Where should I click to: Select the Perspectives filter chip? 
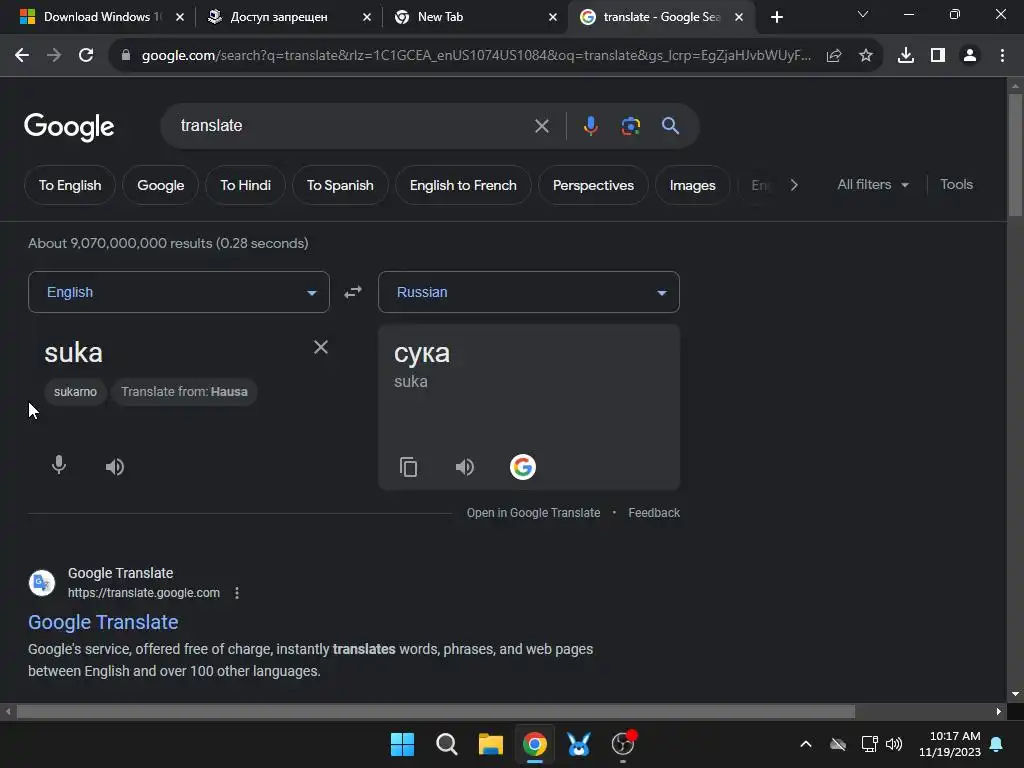pyautogui.click(x=593, y=185)
